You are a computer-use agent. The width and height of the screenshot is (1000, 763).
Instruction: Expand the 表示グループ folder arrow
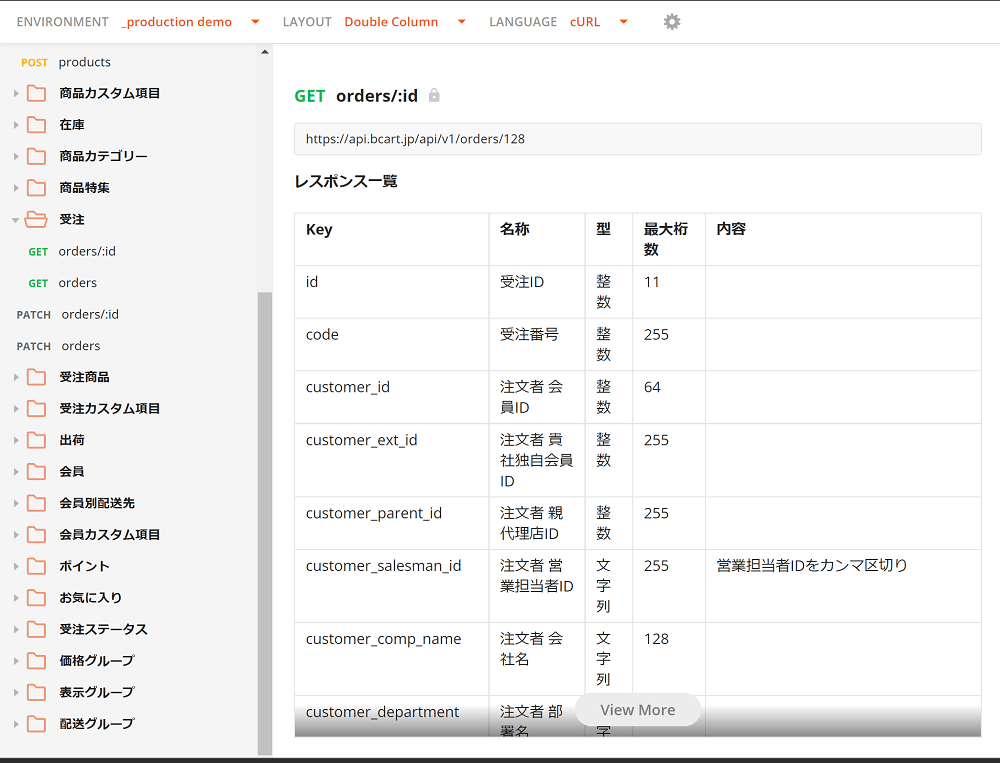pos(15,692)
